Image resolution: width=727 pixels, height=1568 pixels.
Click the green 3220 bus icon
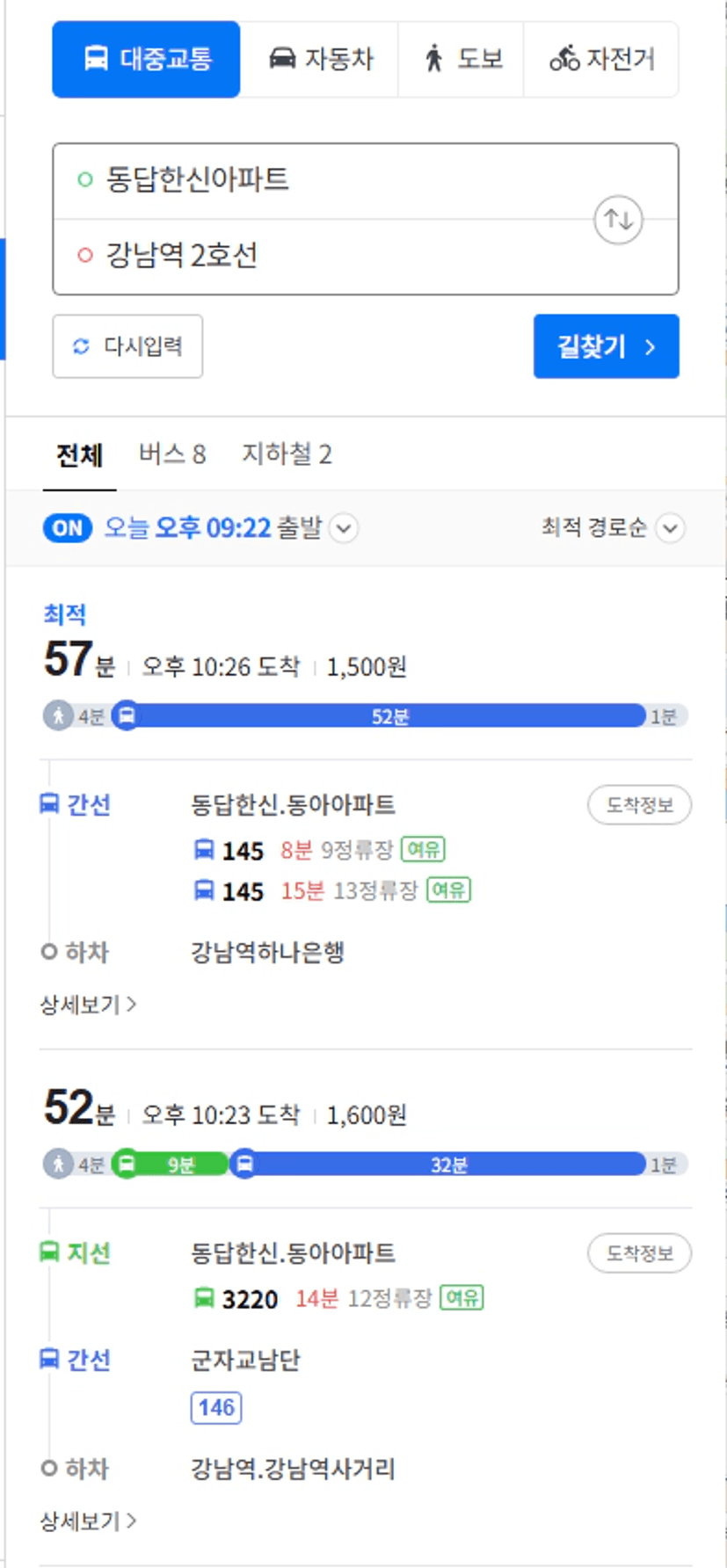(x=204, y=1298)
